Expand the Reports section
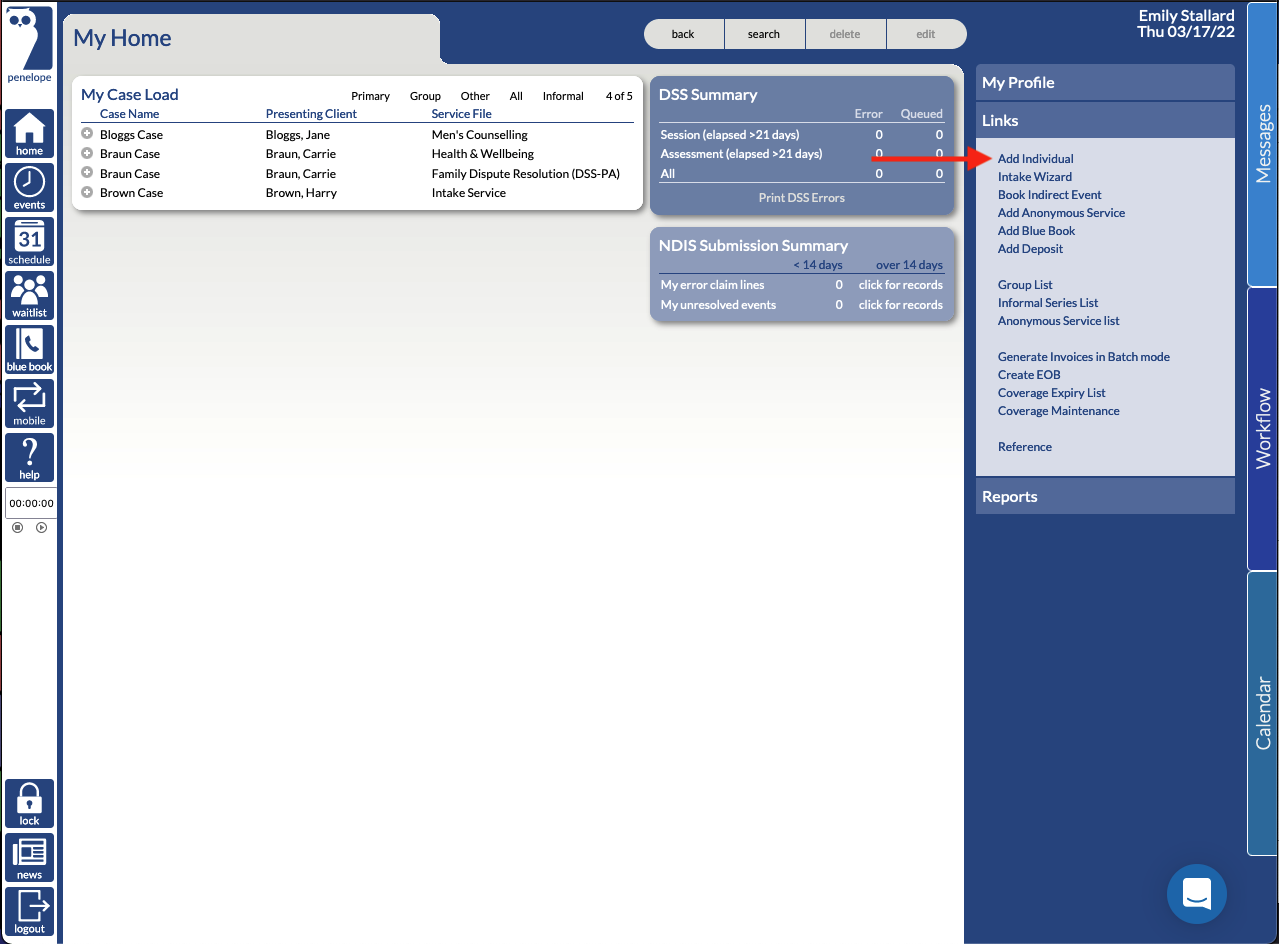The image size is (1279, 944). click(1105, 496)
